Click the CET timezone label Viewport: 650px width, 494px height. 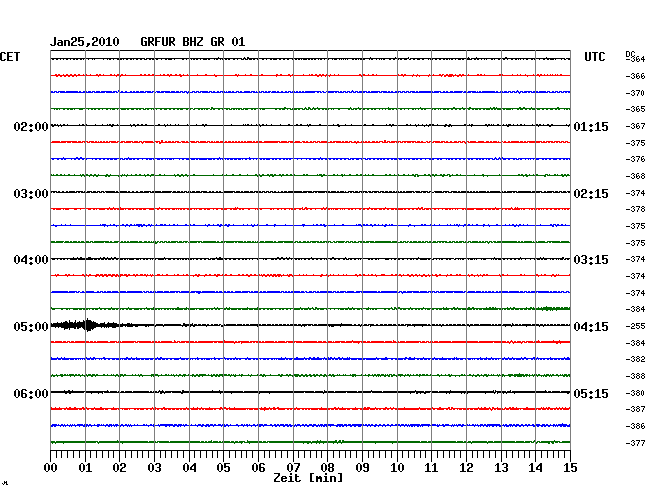click(x=10, y=57)
